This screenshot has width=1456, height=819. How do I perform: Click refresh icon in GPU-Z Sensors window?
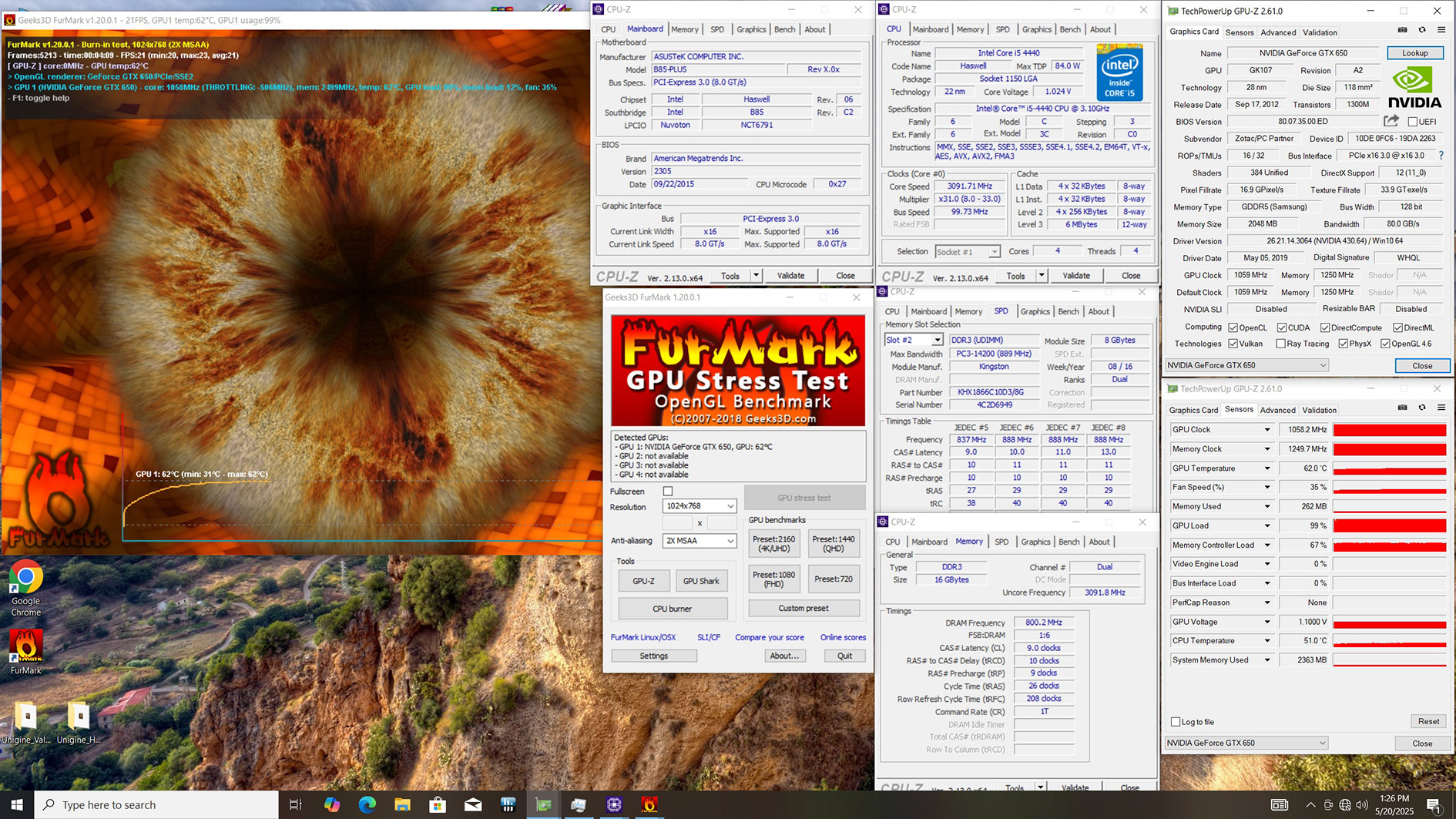(1422, 408)
